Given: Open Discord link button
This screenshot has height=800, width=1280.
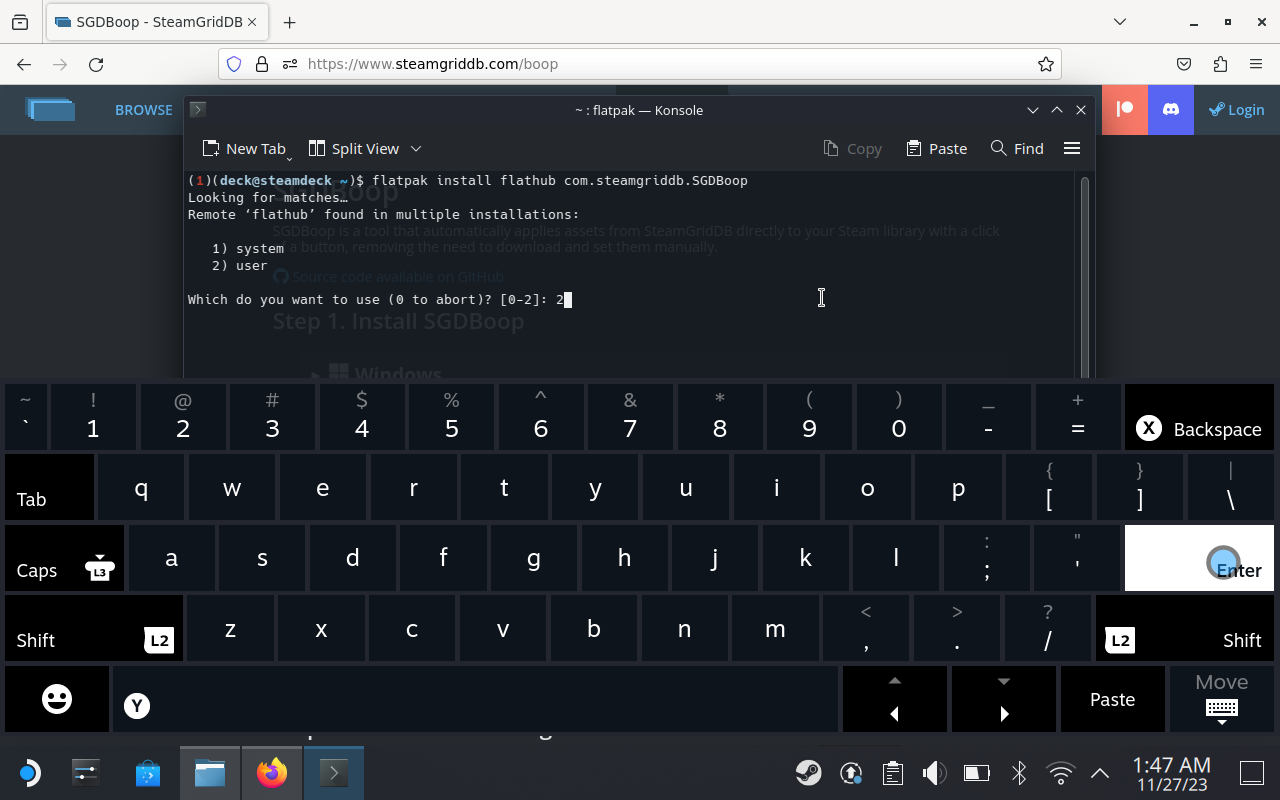Looking at the screenshot, I should pyautogui.click(x=1171, y=110).
